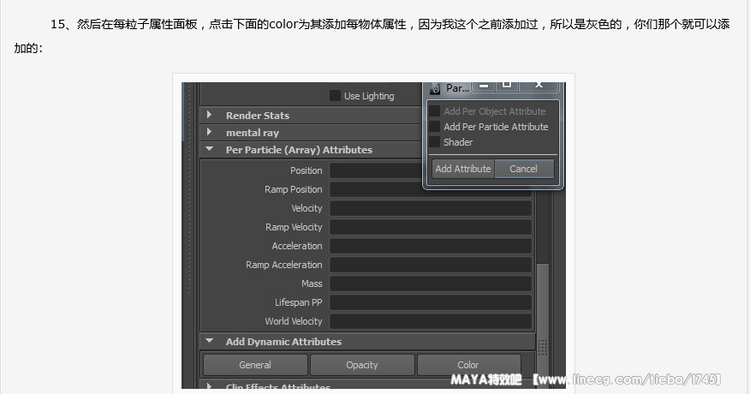The height and width of the screenshot is (394, 750).
Task: Click the Color dynamic attribute button
Action: coord(468,365)
